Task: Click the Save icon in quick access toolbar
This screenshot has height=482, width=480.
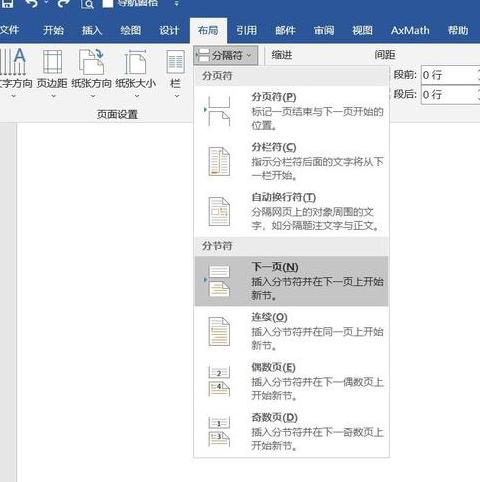Action: point(7,3)
